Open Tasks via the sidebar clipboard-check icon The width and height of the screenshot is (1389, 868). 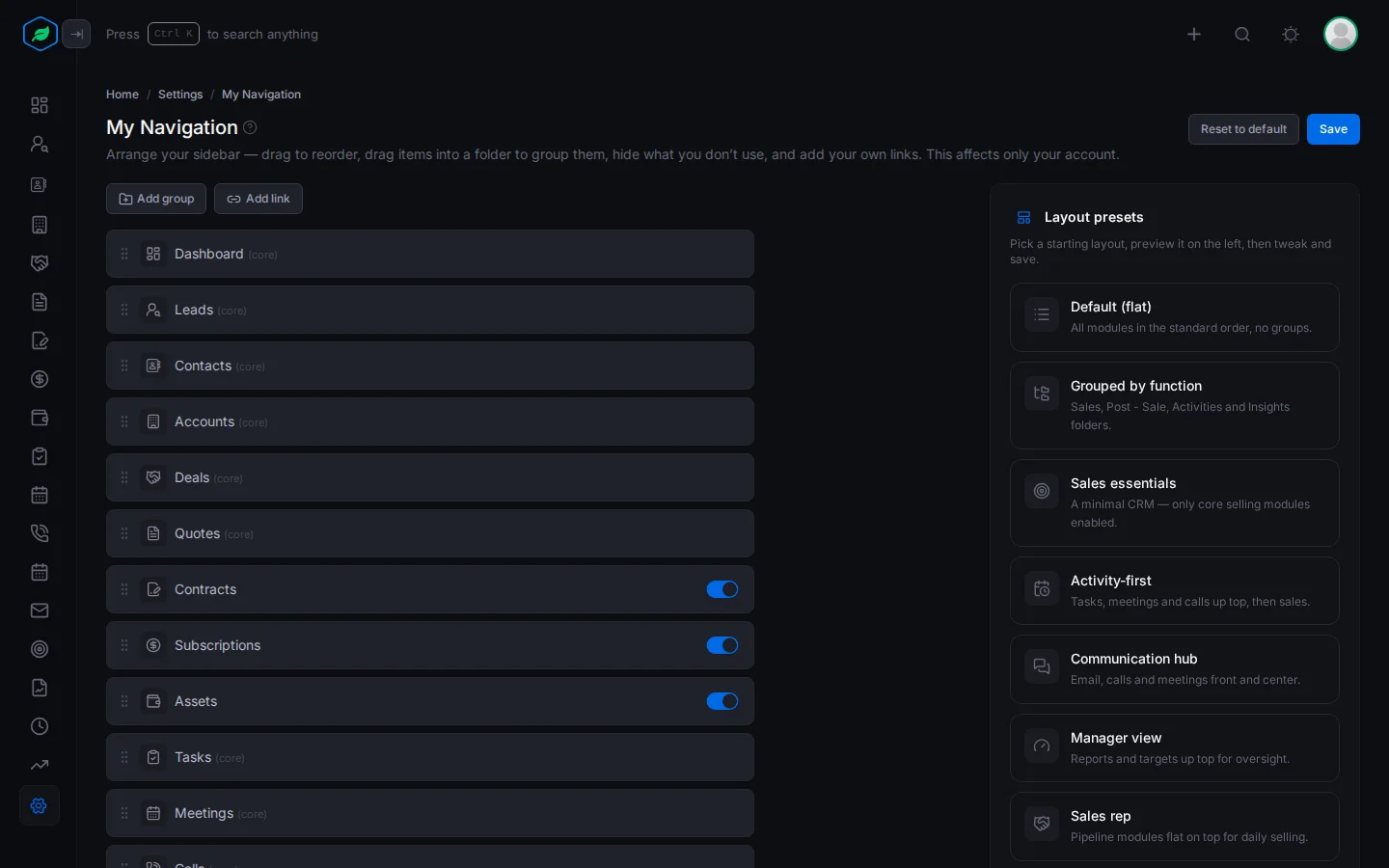click(40, 456)
